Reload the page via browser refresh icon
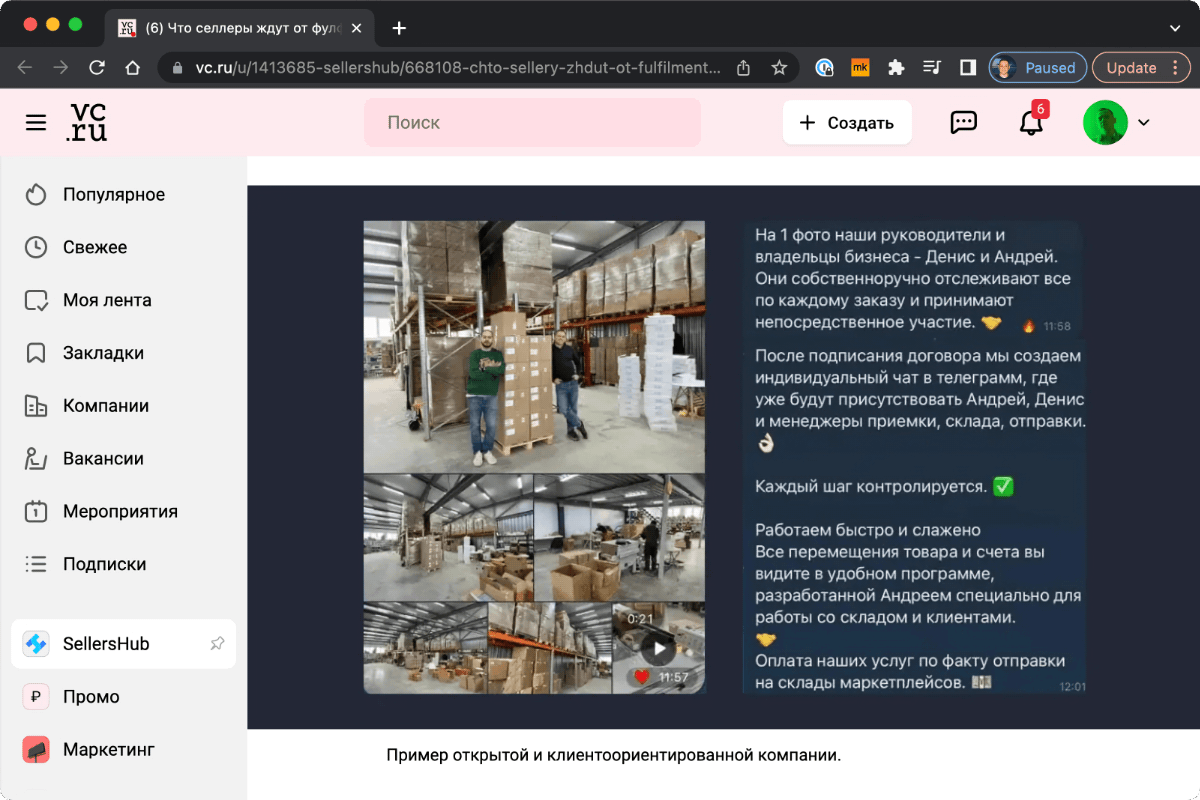 point(96,67)
